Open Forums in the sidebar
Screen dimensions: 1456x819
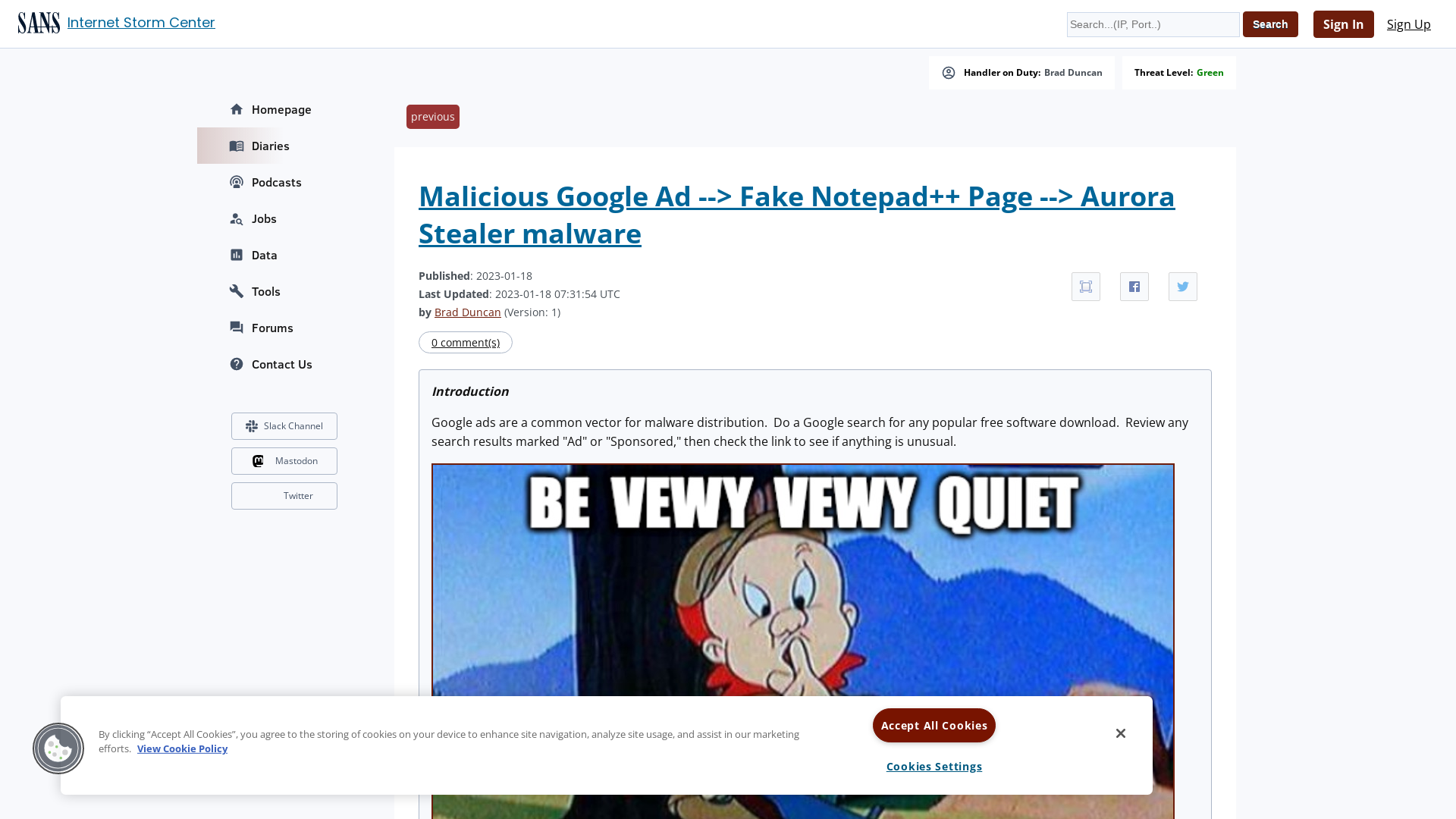[x=272, y=328]
